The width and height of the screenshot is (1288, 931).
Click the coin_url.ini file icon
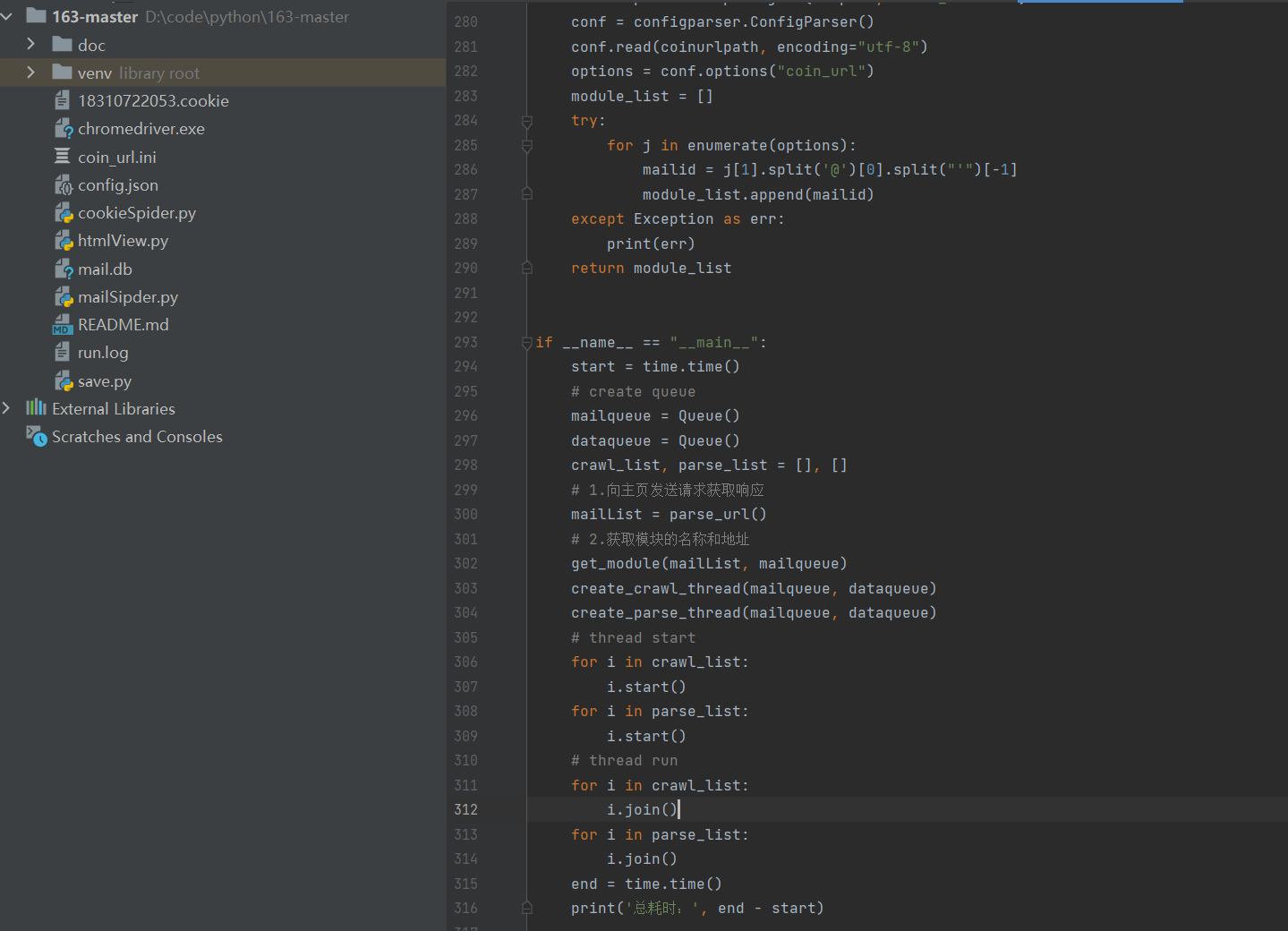(x=62, y=156)
